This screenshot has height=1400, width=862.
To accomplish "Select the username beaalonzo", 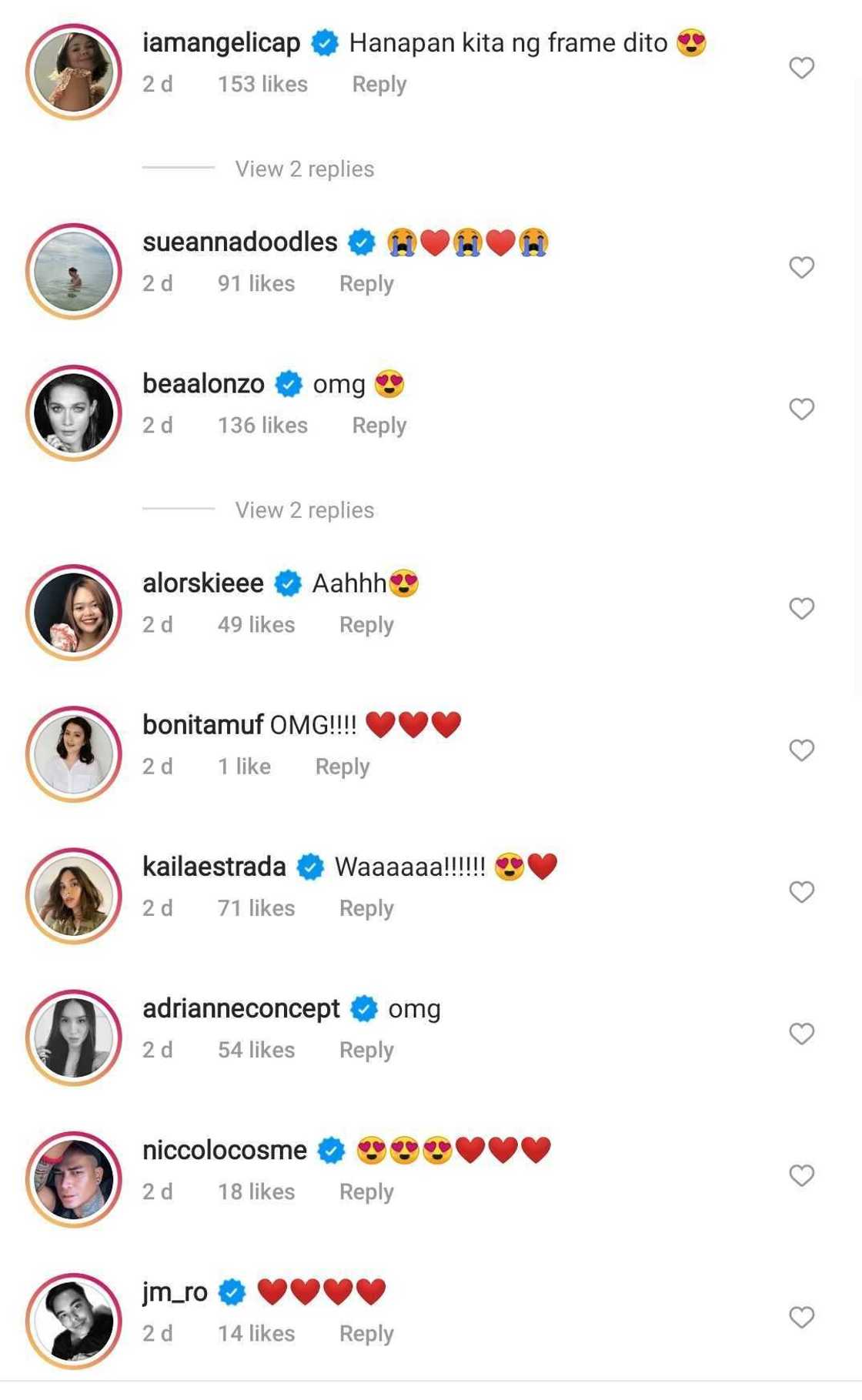I will pyautogui.click(x=203, y=383).
